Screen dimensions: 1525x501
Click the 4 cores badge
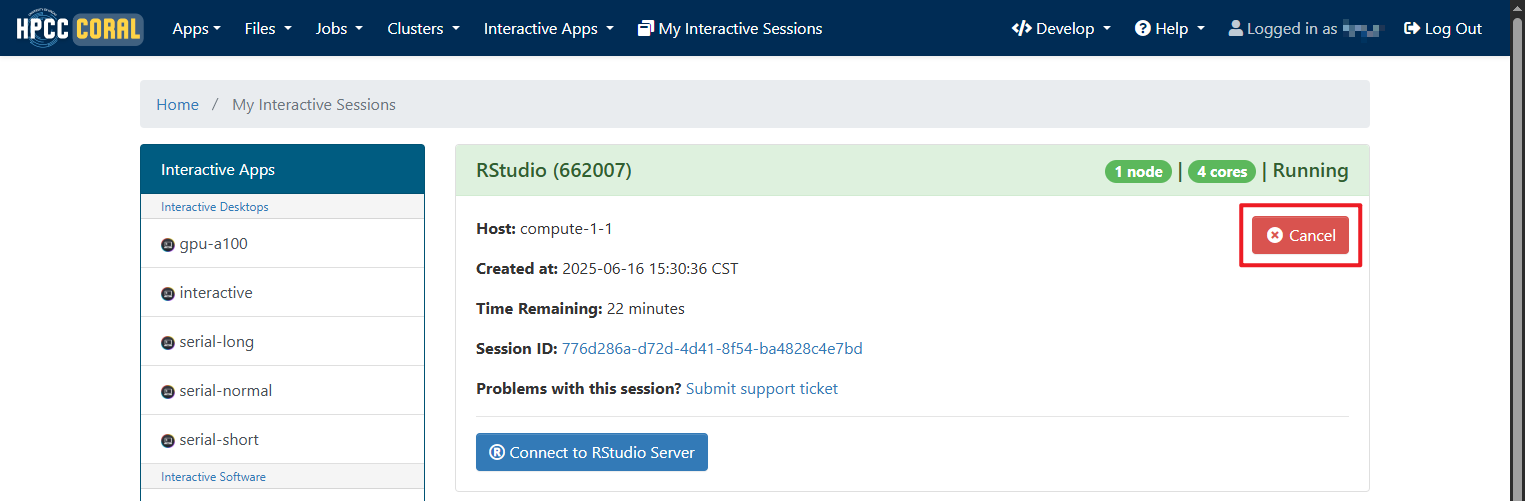[x=1222, y=172]
